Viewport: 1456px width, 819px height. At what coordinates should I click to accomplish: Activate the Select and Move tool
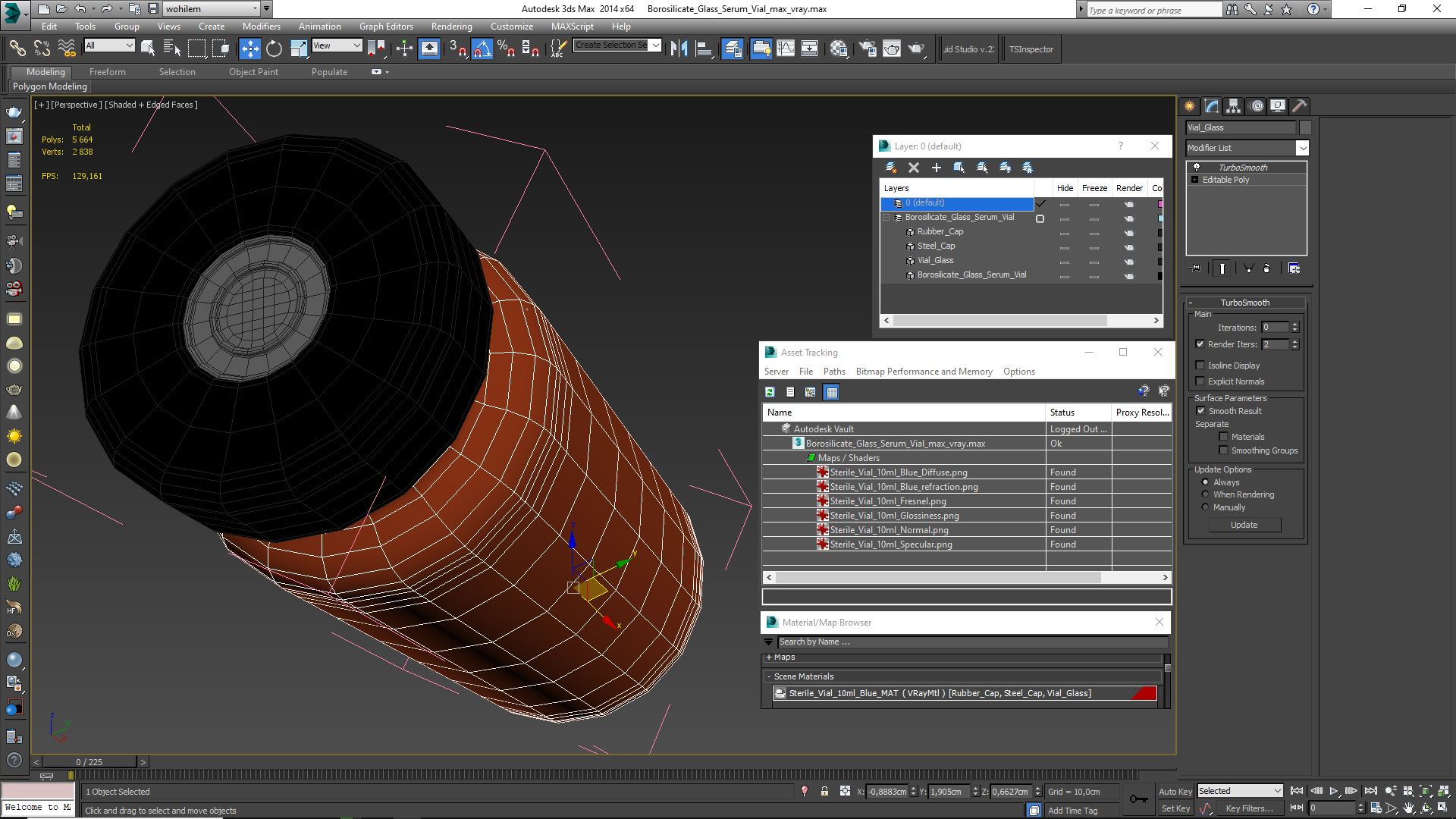pos(249,49)
